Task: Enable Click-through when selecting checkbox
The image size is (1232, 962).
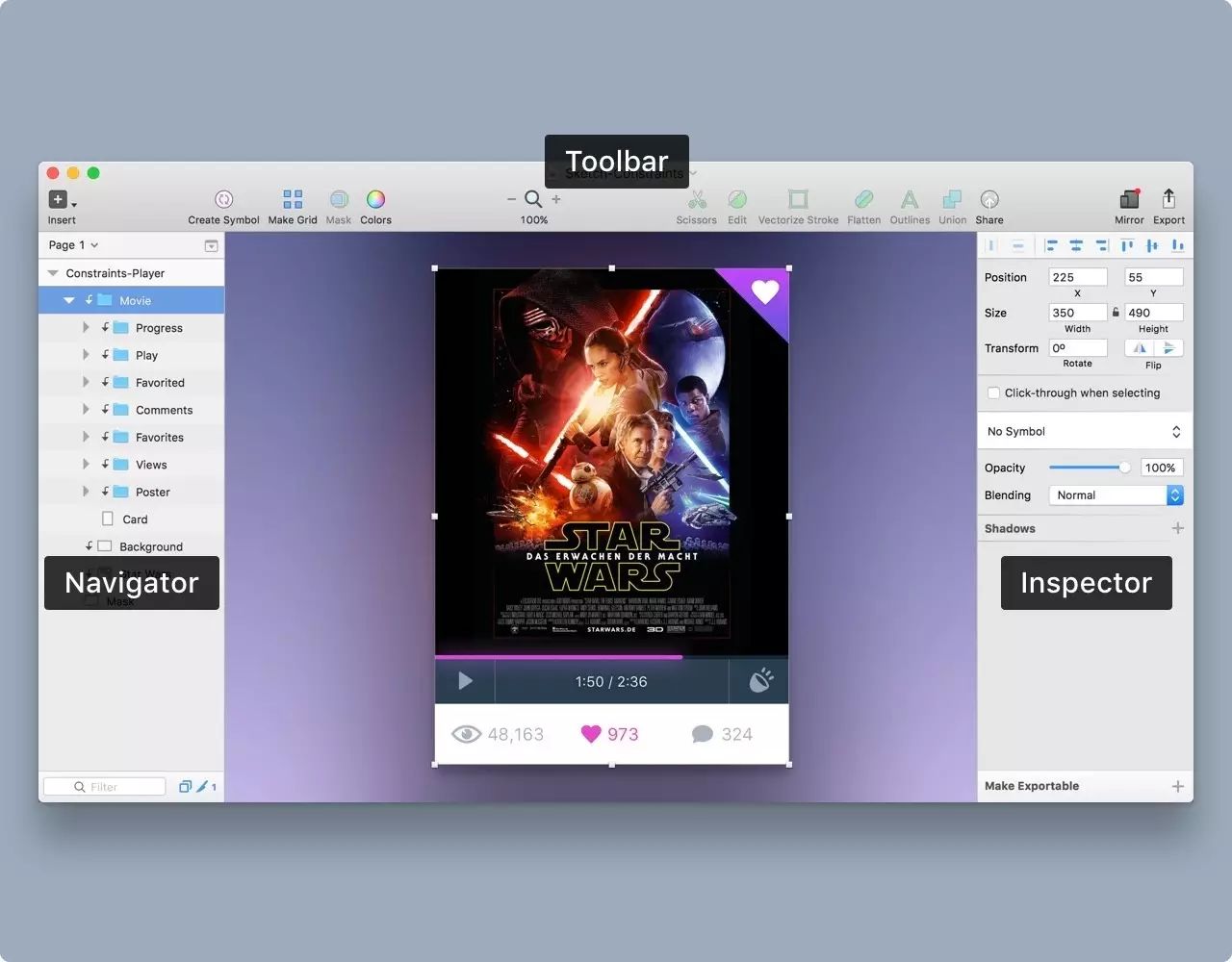Action: (993, 392)
